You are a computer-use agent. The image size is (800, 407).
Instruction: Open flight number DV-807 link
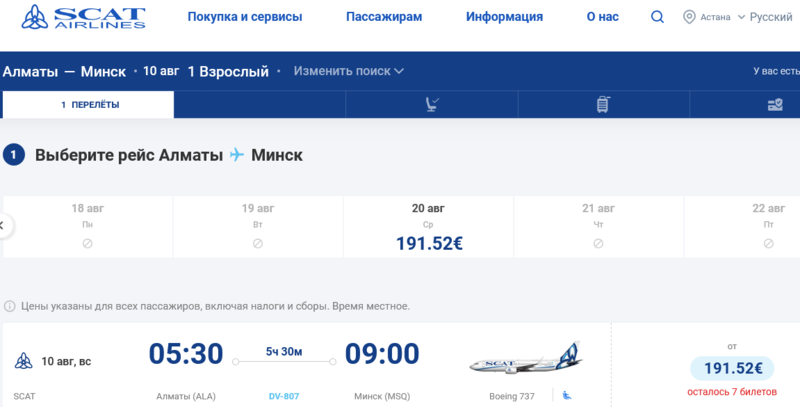[x=286, y=395]
